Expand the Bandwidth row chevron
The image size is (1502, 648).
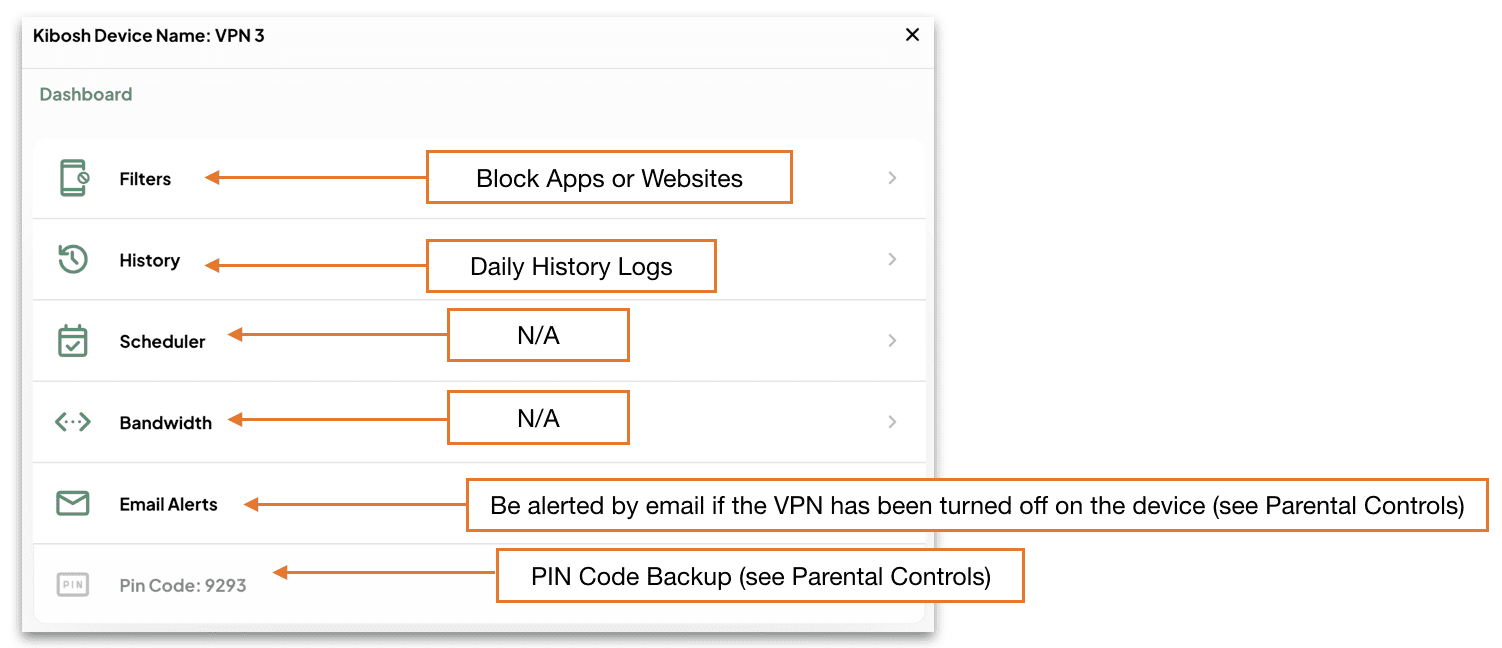coord(892,422)
